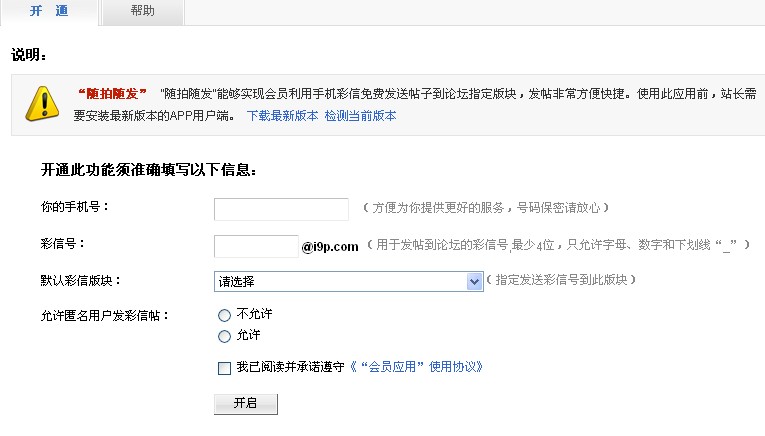Click the 说明 section heading
Viewport: 765px width, 436px height.
[28, 55]
